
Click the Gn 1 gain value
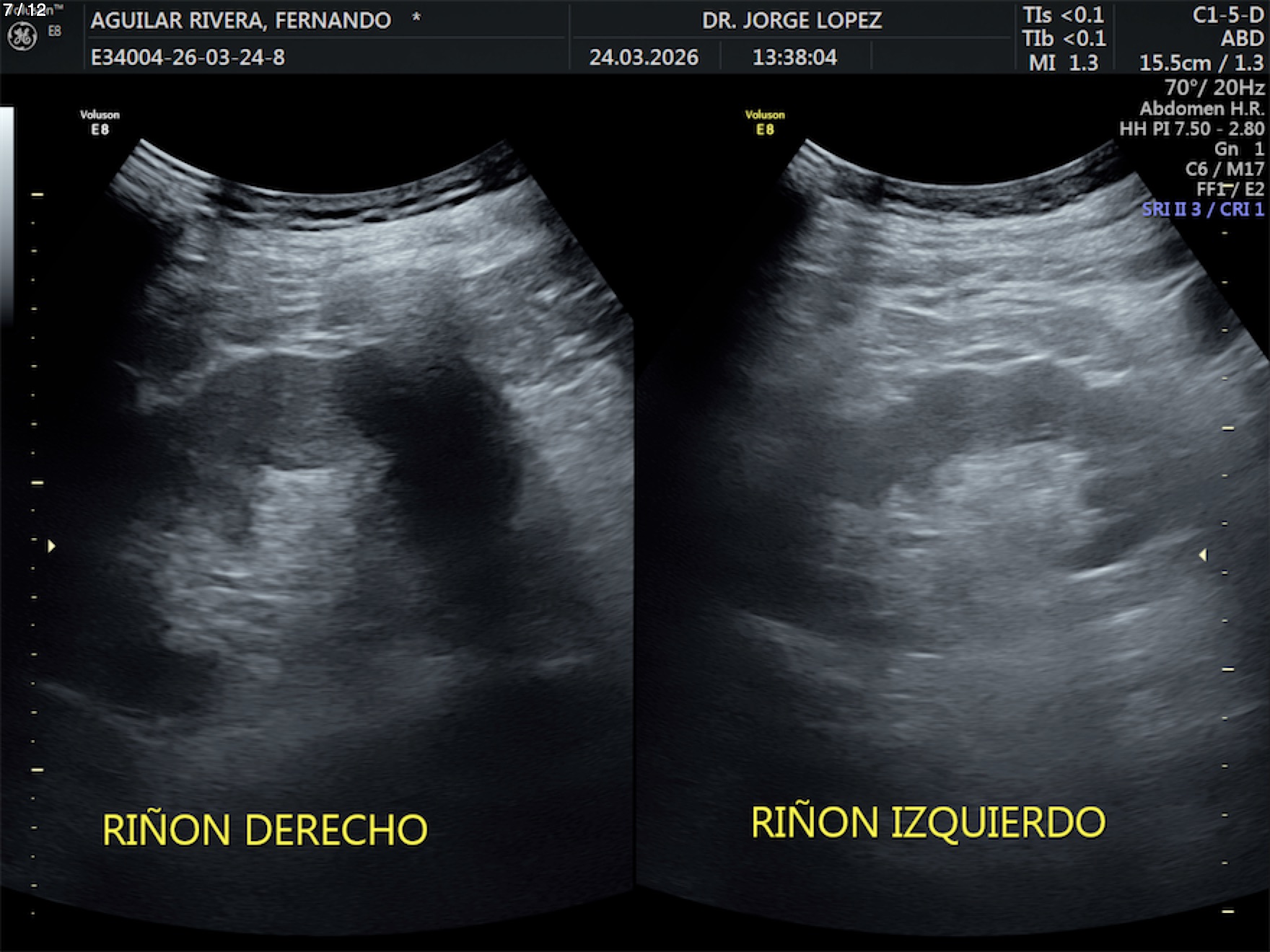pos(1238,149)
